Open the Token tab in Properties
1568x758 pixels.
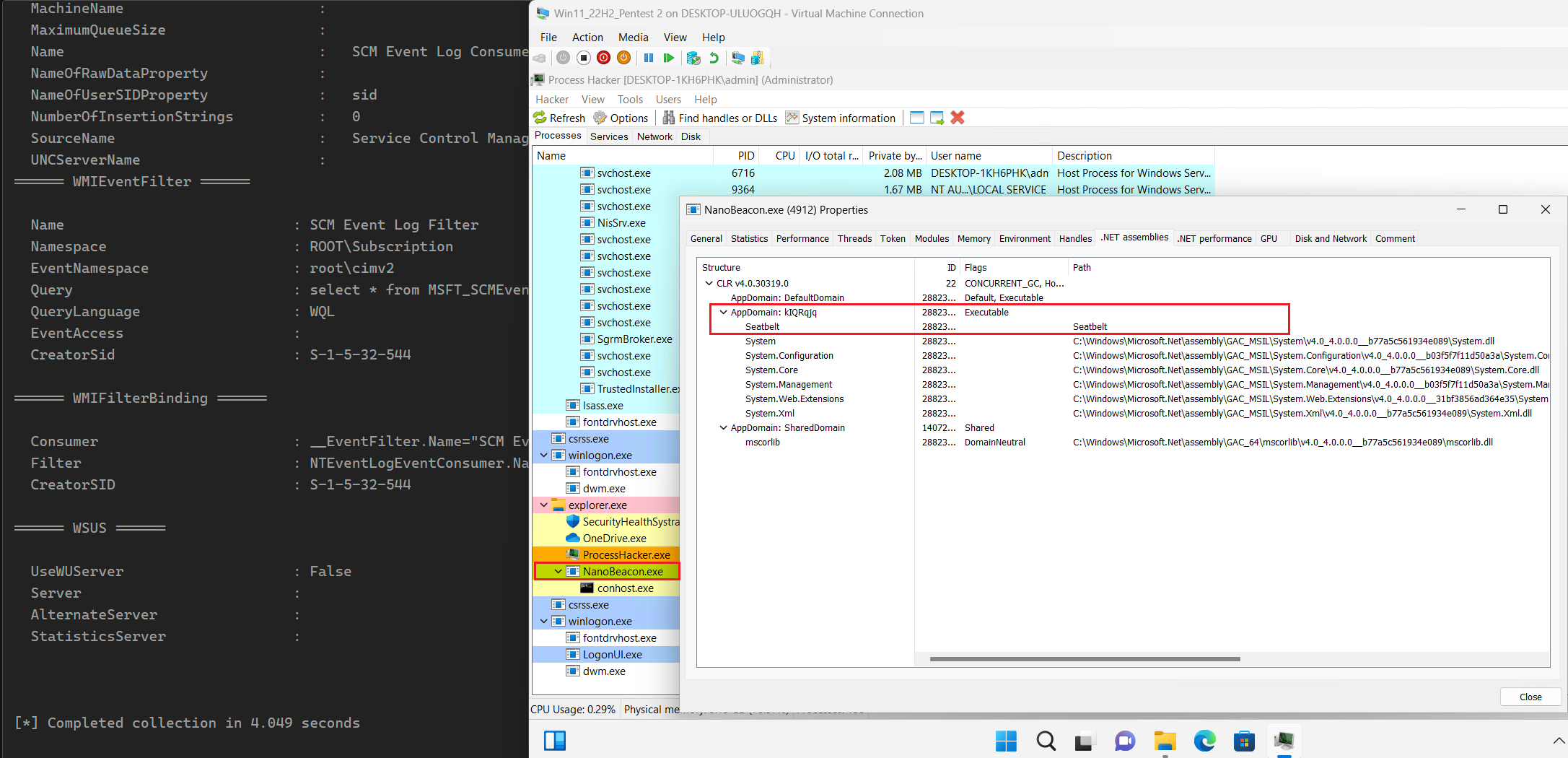click(x=893, y=239)
